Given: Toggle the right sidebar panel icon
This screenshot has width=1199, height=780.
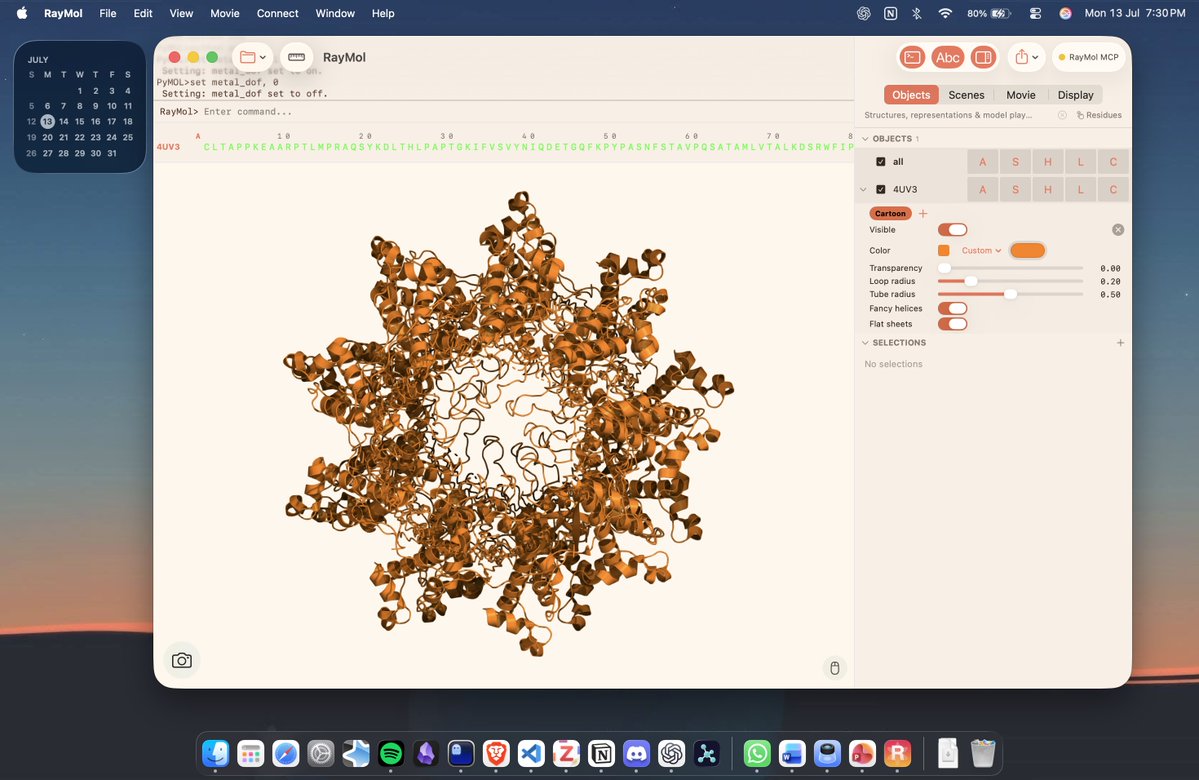Looking at the screenshot, I should coord(983,57).
